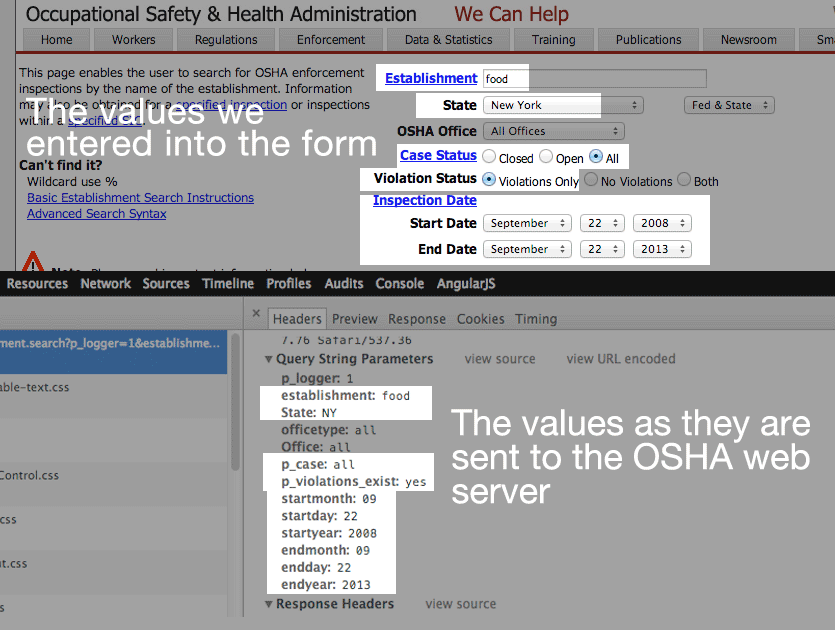Open End Date month dropdown

[527, 249]
